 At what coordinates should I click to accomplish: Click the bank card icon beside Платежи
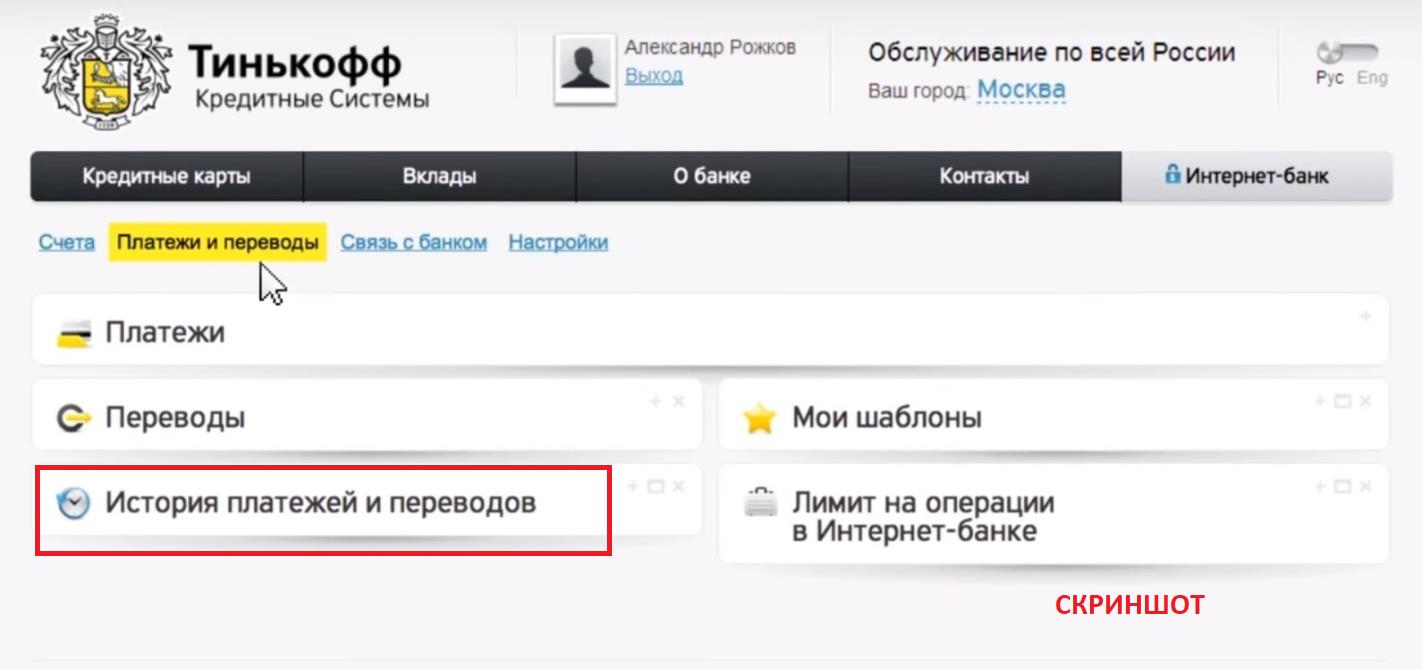pos(73,334)
